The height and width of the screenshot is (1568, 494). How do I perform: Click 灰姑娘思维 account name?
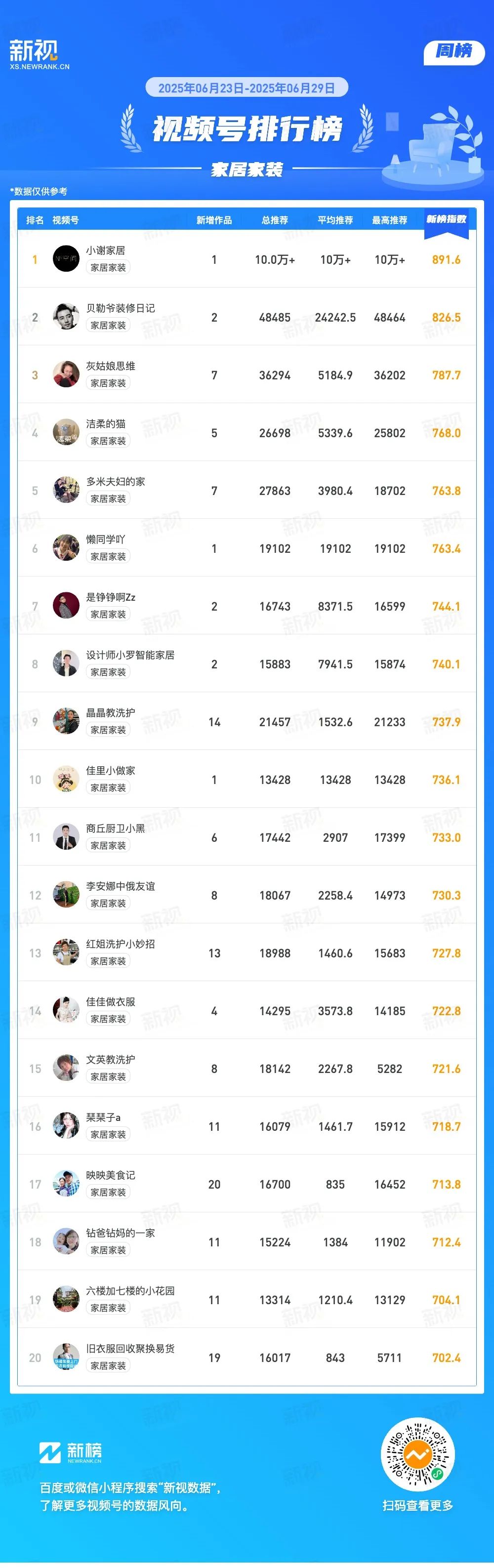click(x=111, y=366)
